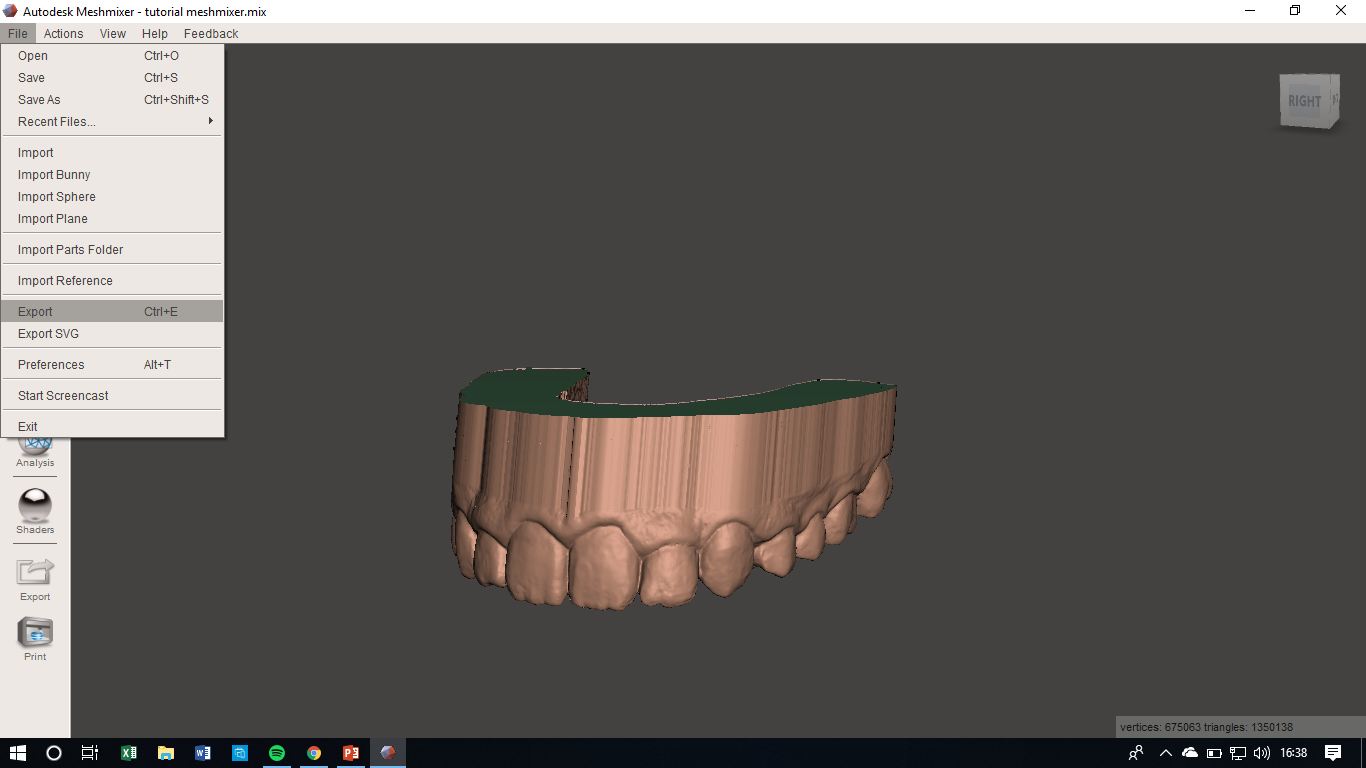1366x768 pixels.
Task: Click the Meshmixer logo in the title bar
Action: coord(10,11)
